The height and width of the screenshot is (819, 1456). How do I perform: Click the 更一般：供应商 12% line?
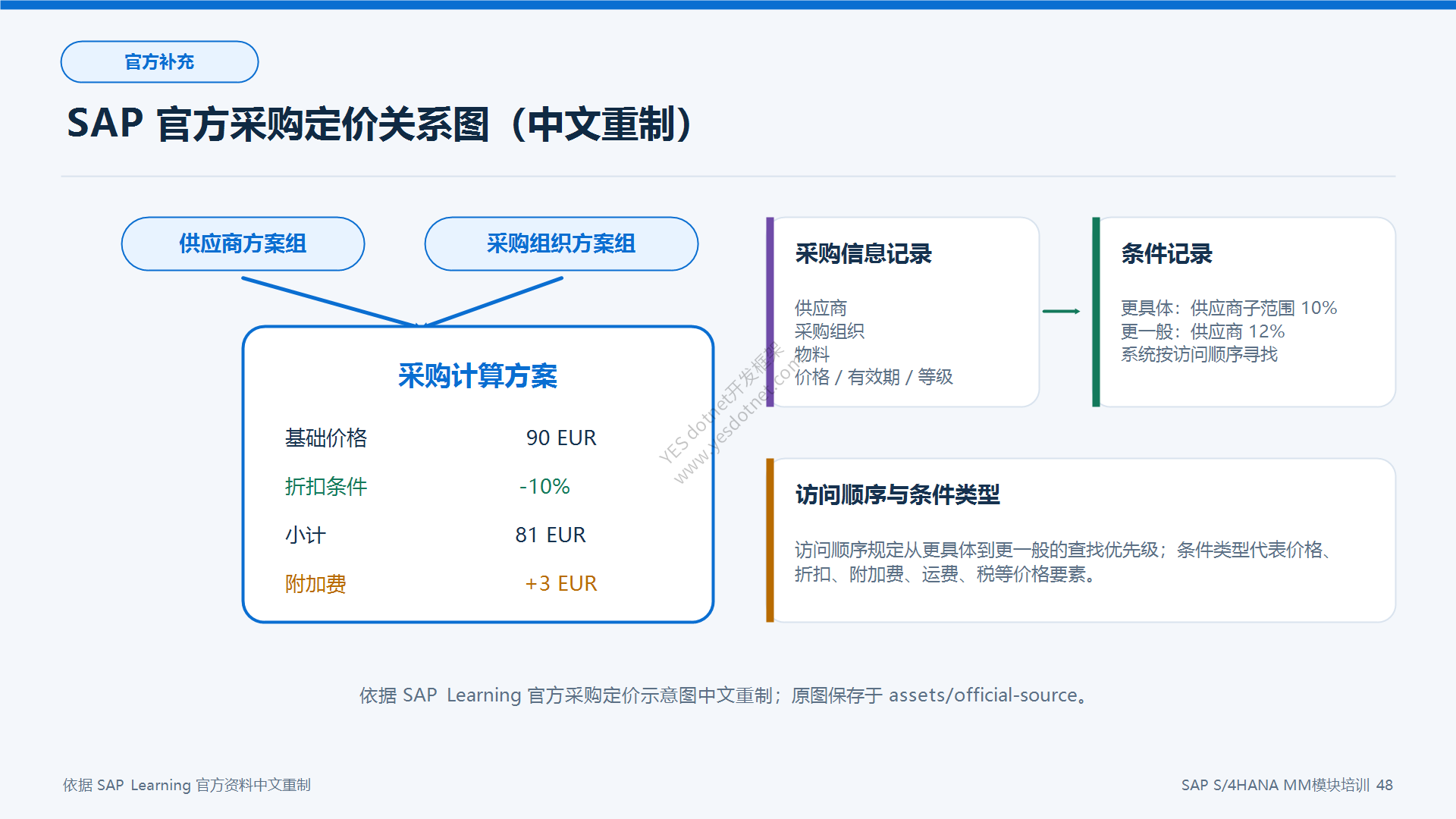click(x=1203, y=331)
